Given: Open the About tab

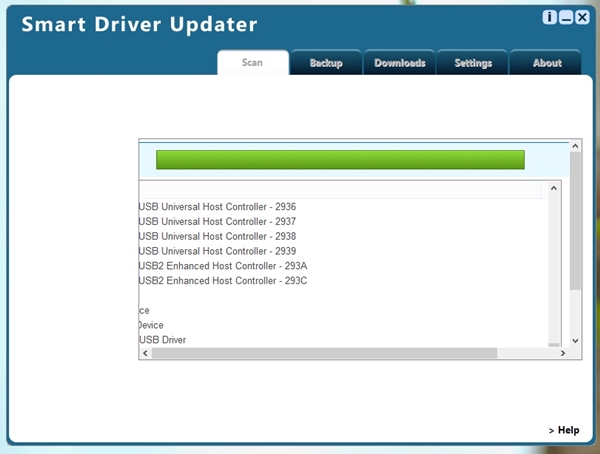Looking at the screenshot, I should tap(546, 62).
